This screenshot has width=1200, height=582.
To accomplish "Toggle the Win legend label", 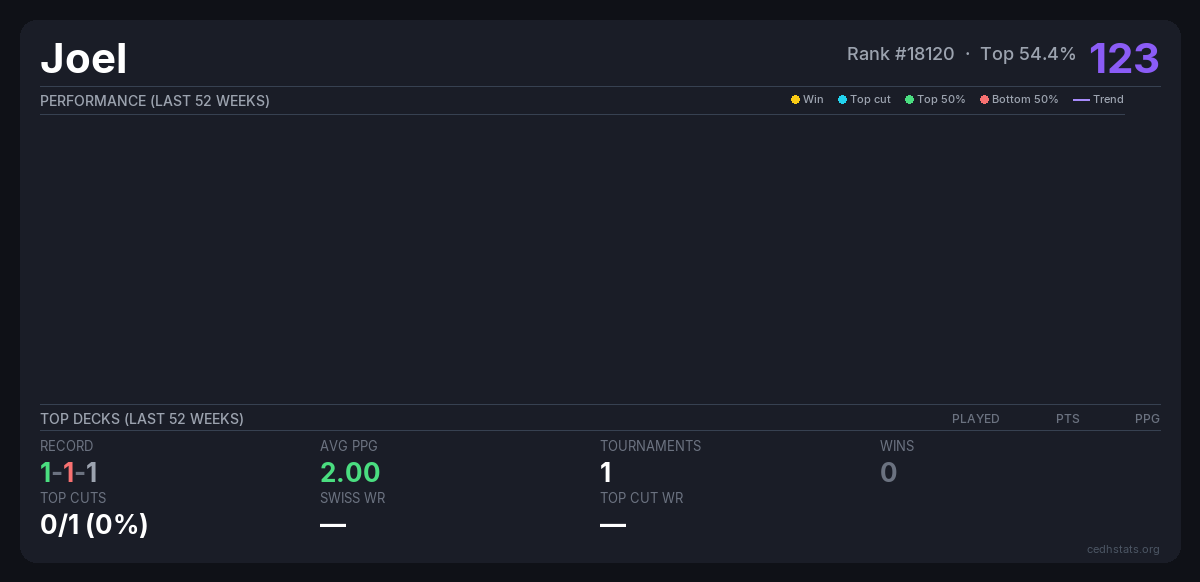I will [x=813, y=100].
